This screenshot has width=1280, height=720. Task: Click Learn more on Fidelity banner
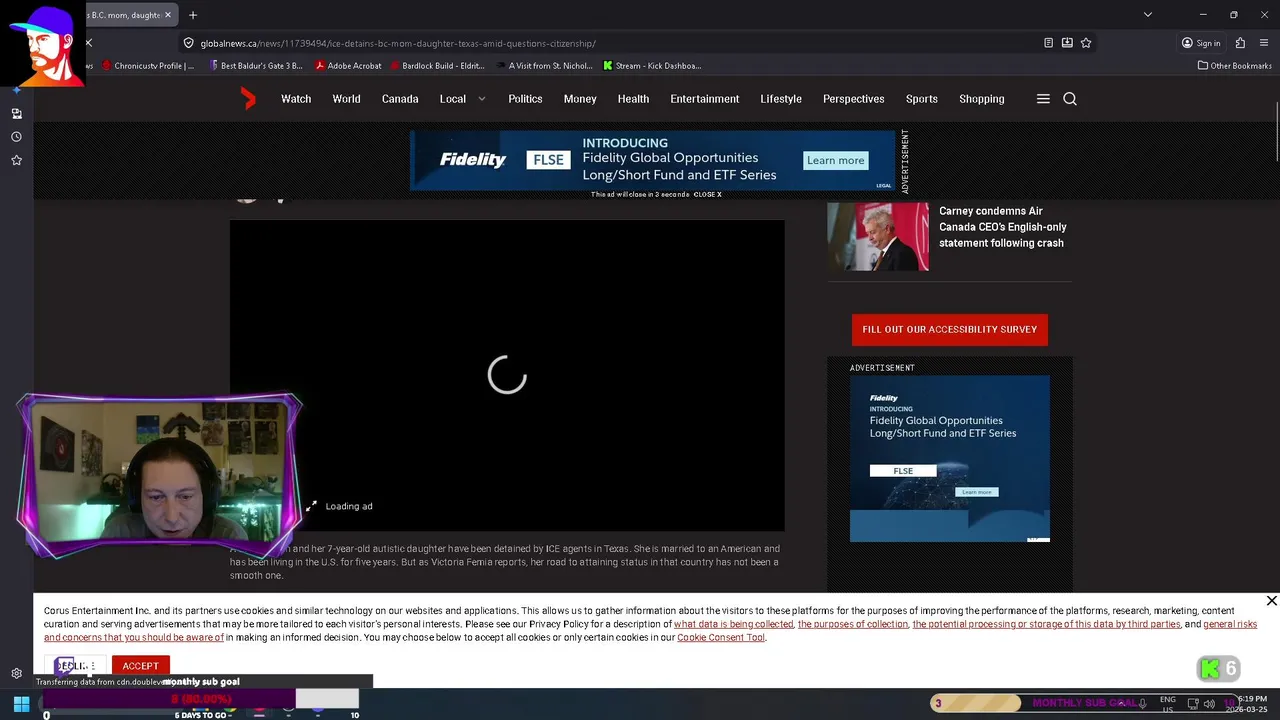point(836,160)
